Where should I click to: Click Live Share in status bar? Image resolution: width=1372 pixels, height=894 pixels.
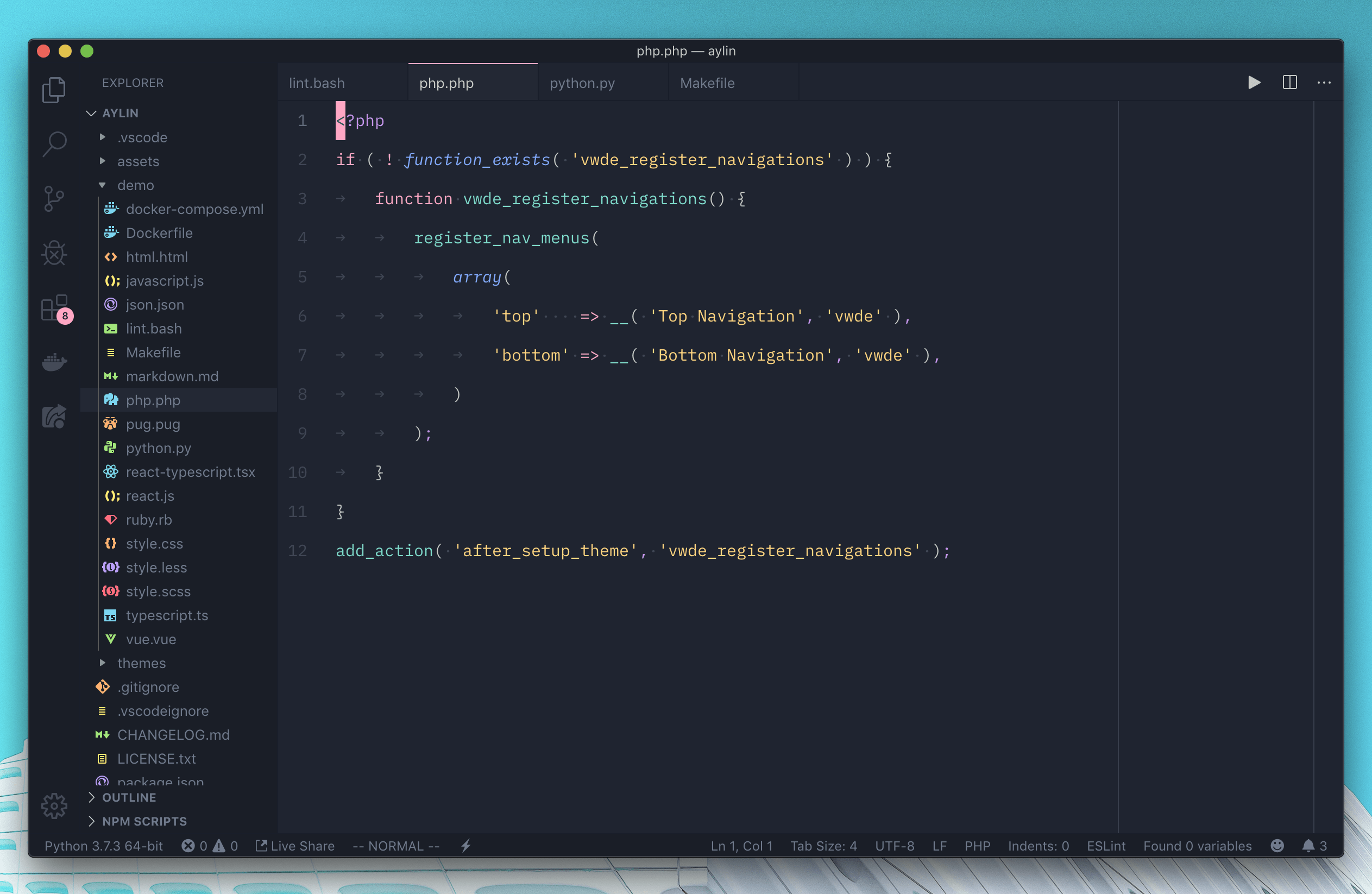[295, 846]
